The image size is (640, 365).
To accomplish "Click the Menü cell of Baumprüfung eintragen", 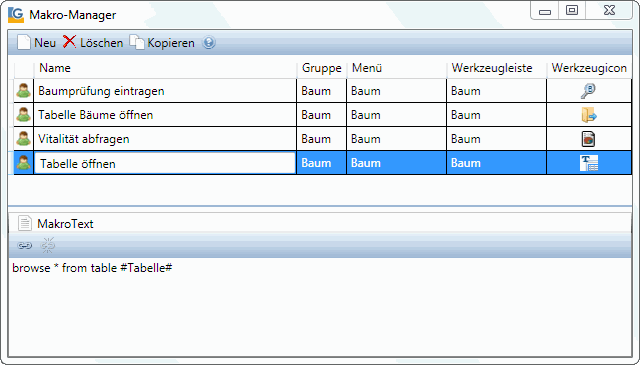I will coord(396,91).
